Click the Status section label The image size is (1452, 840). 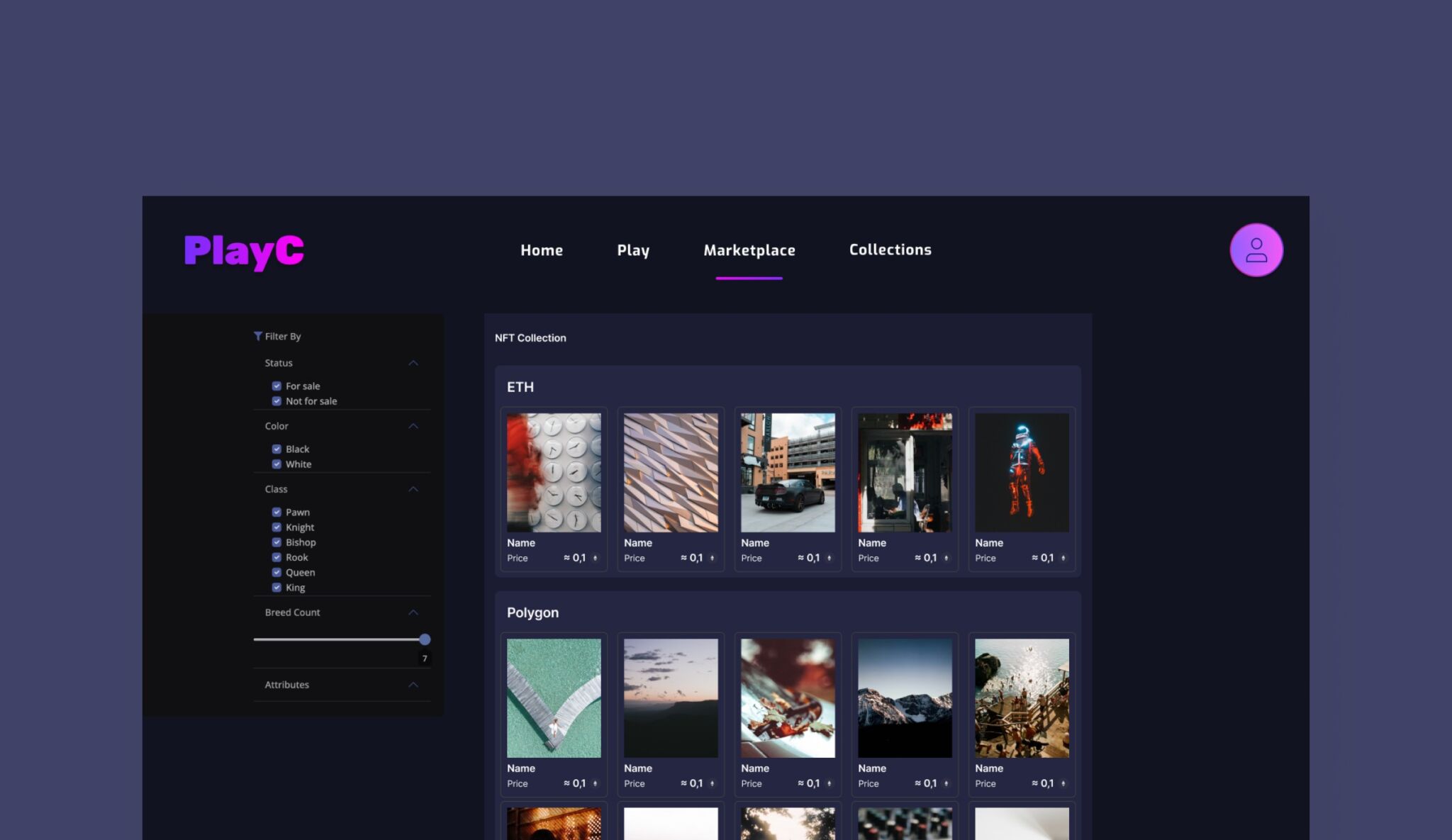click(279, 363)
